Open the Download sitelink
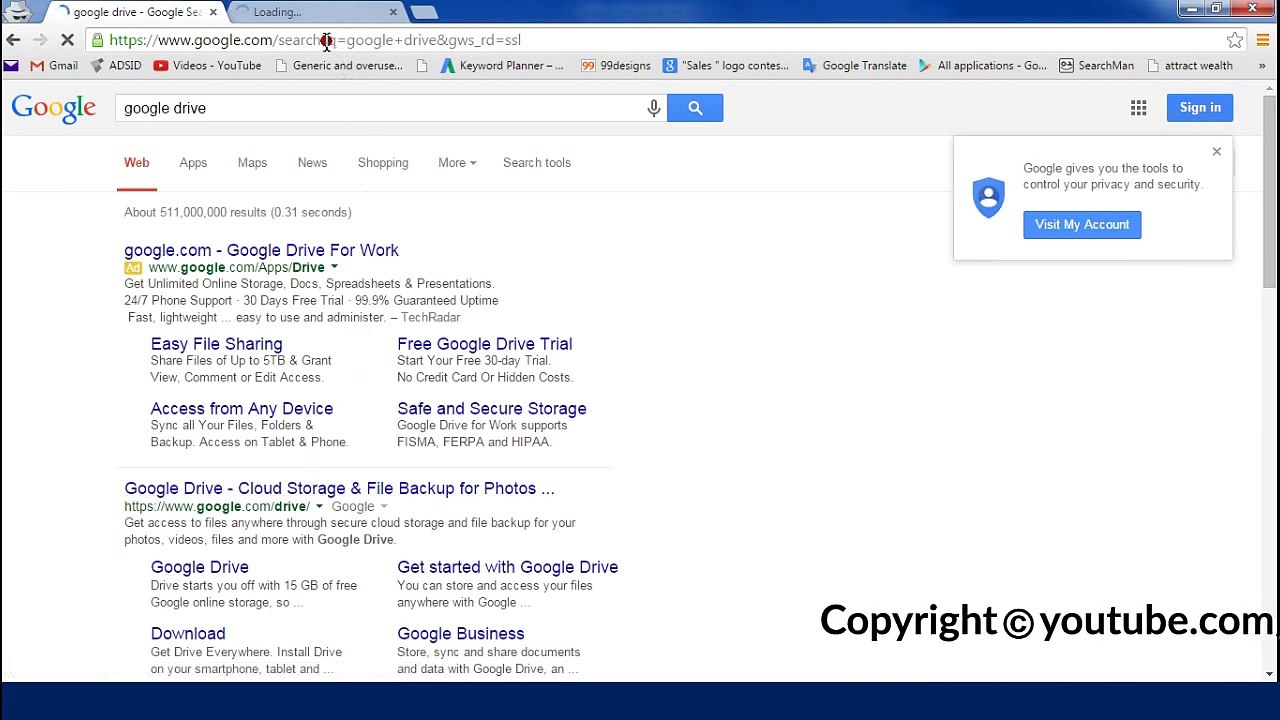 [188, 634]
